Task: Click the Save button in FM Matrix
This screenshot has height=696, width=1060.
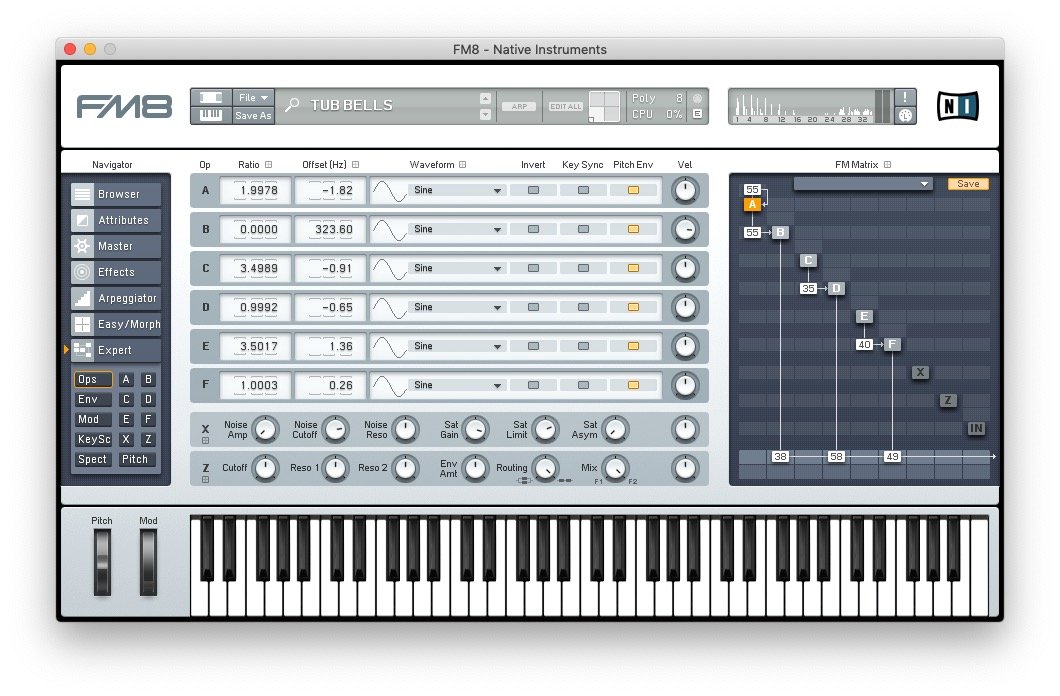Action: coord(968,184)
